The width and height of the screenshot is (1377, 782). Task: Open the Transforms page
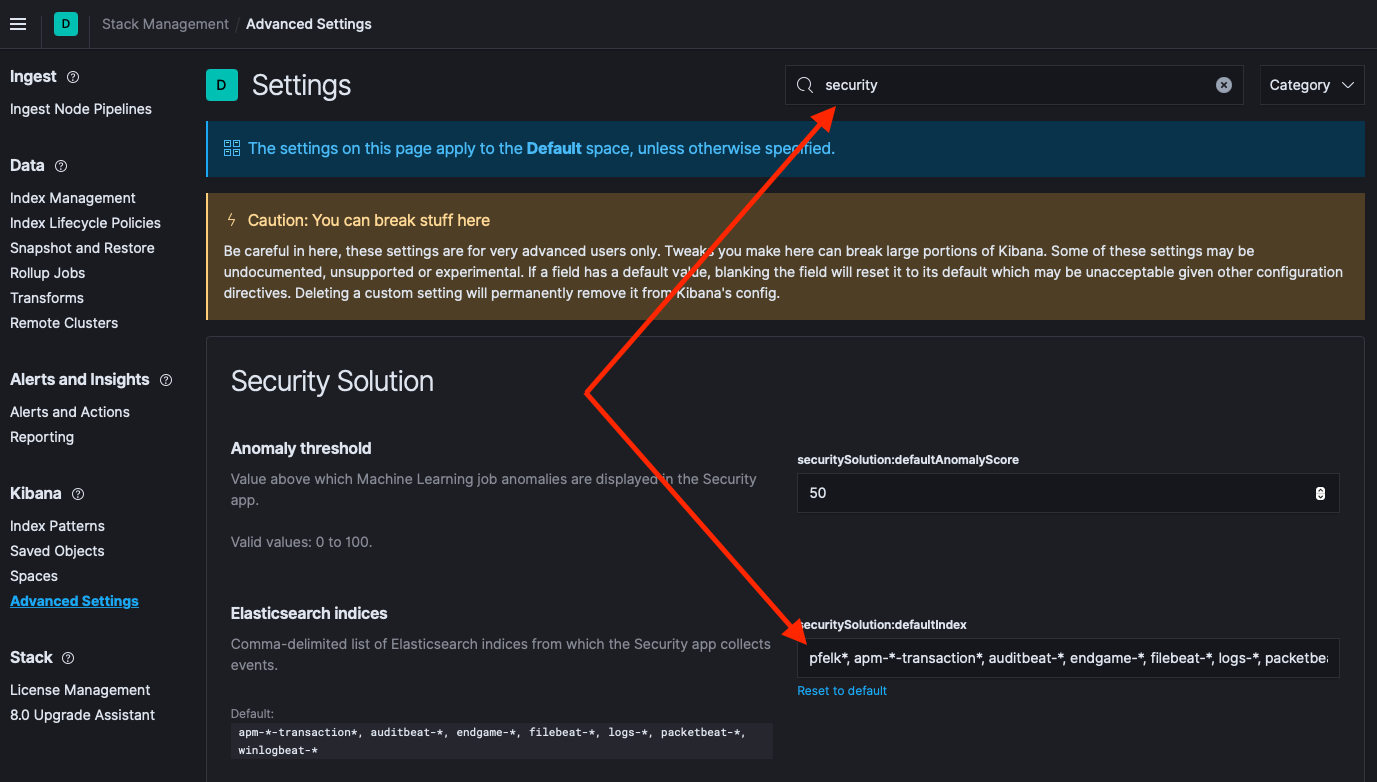pos(47,298)
